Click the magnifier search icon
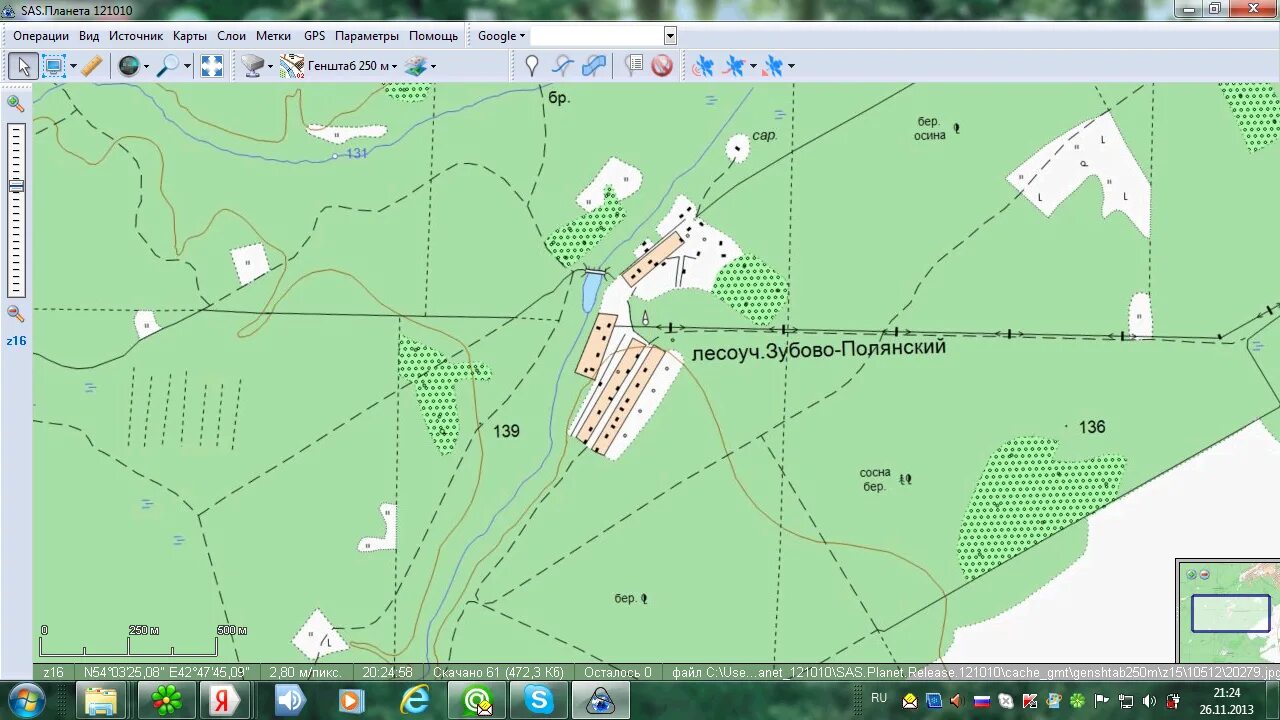Viewport: 1280px width, 720px height. 168,66
